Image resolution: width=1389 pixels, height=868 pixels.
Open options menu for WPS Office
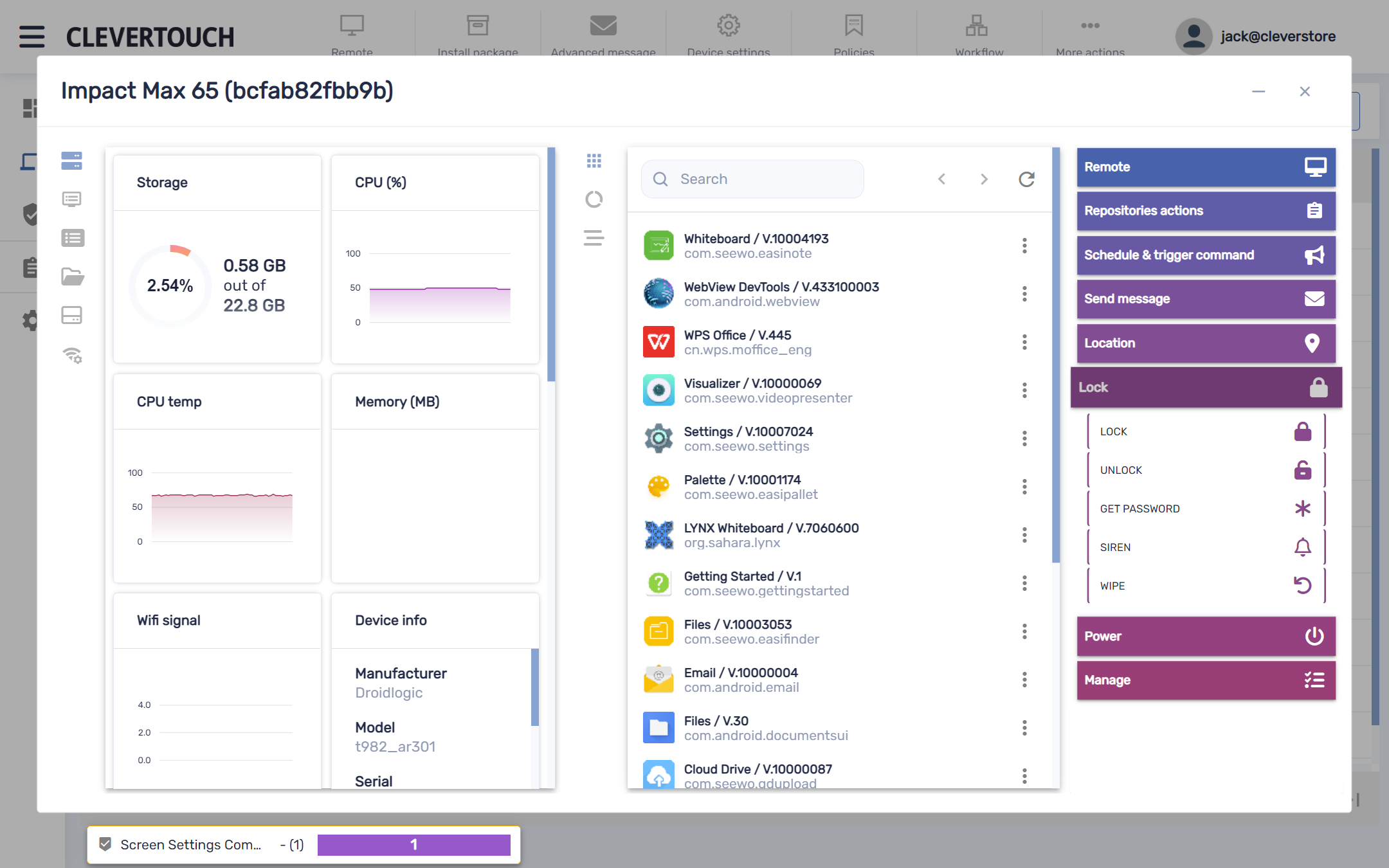[1024, 342]
